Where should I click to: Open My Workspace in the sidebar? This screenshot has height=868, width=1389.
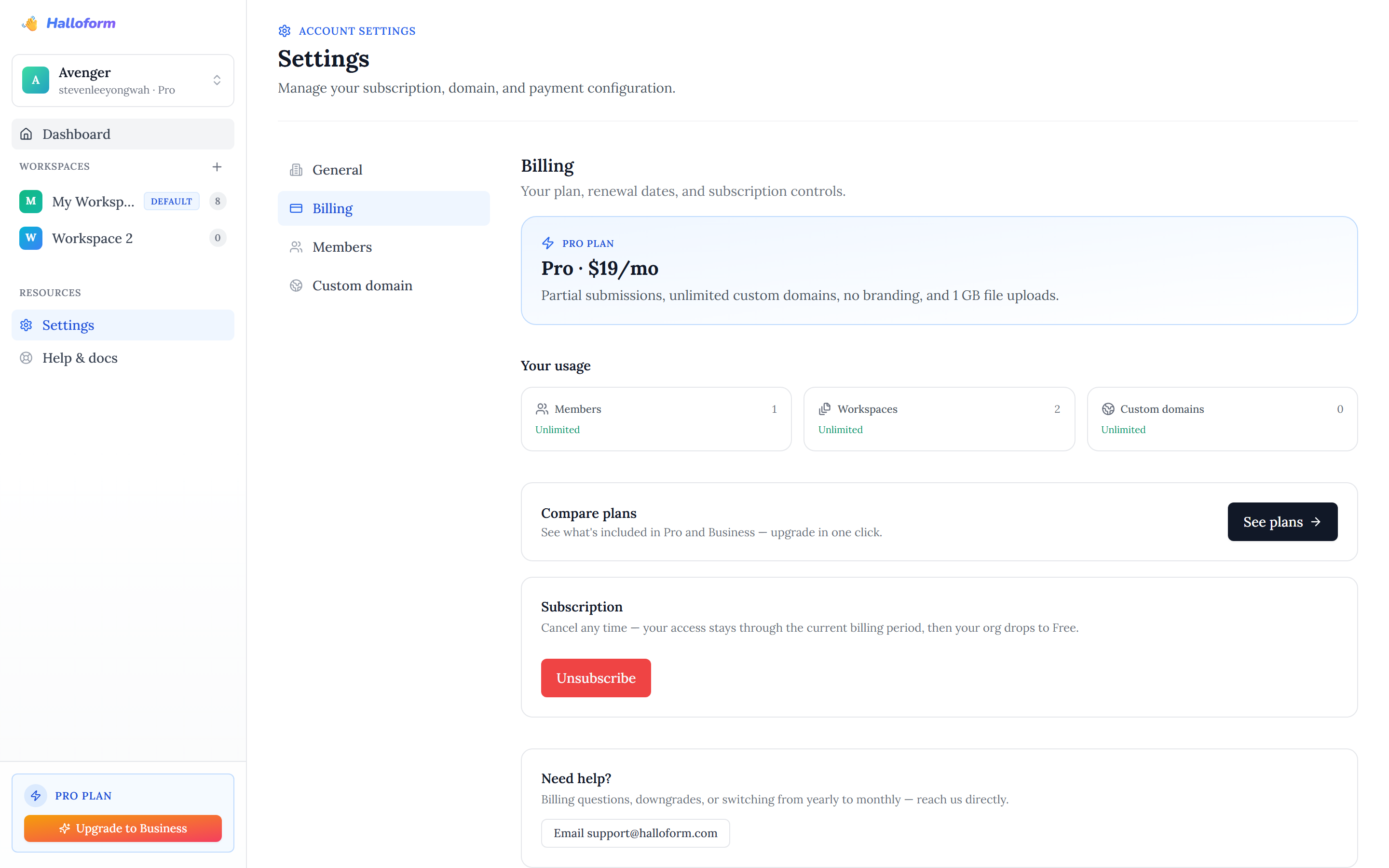coord(123,202)
